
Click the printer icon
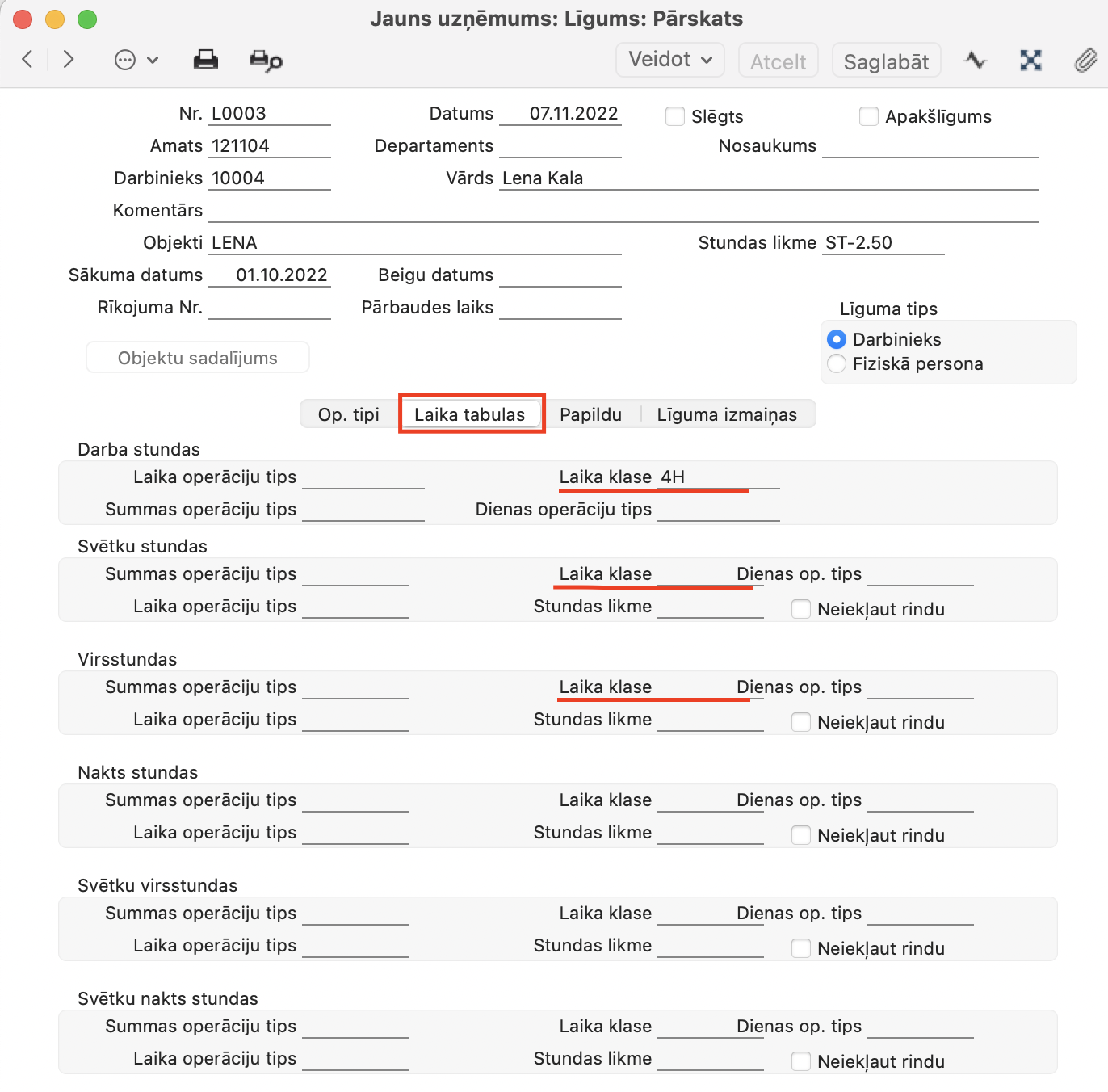(206, 60)
